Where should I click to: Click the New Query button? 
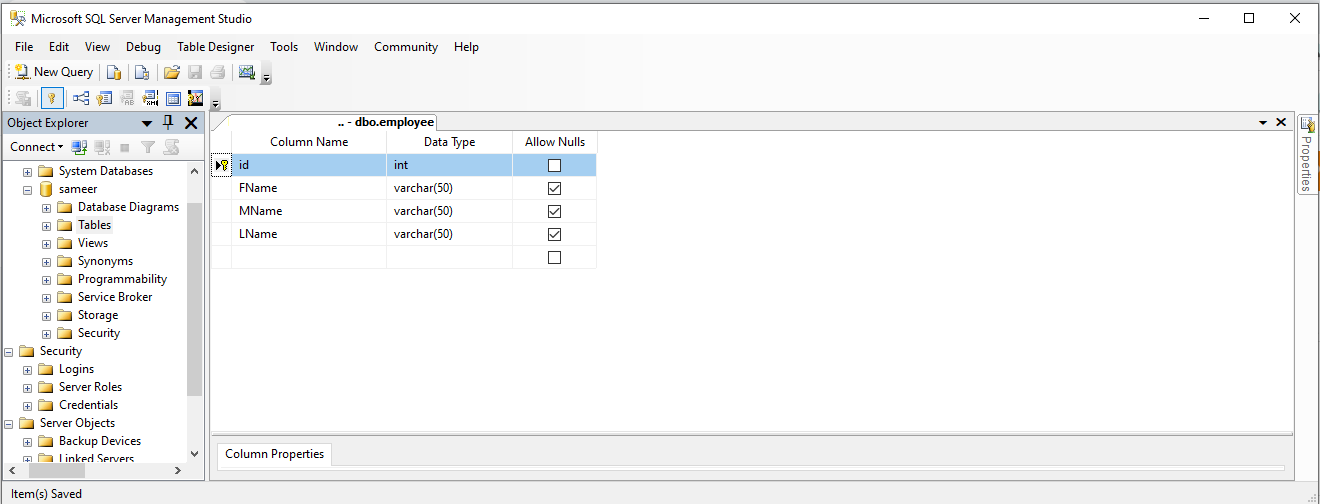point(54,72)
